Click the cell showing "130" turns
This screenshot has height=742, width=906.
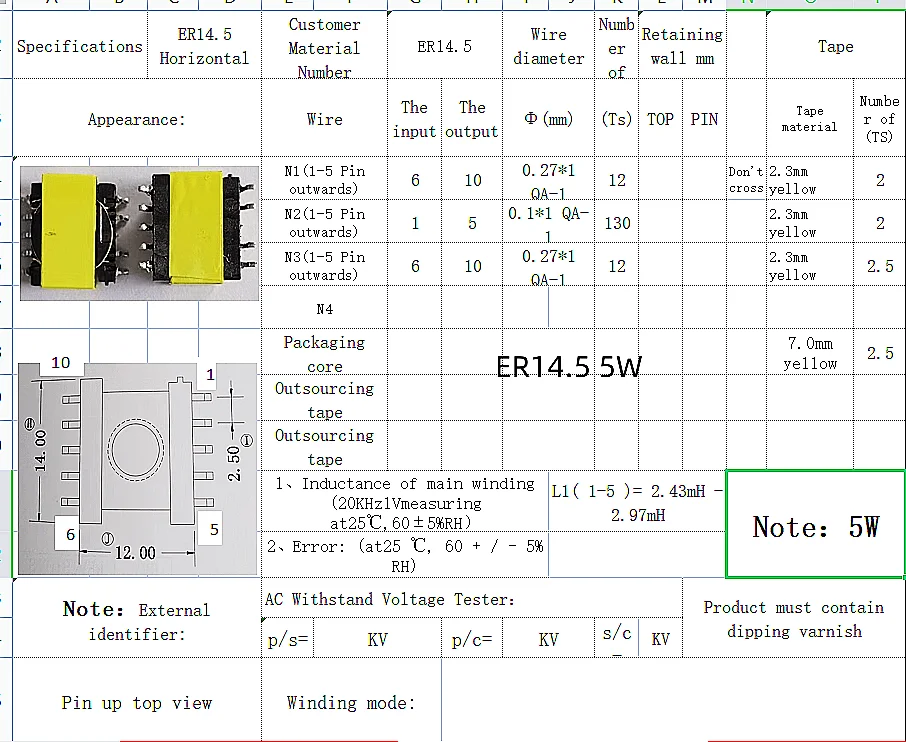coord(616,222)
